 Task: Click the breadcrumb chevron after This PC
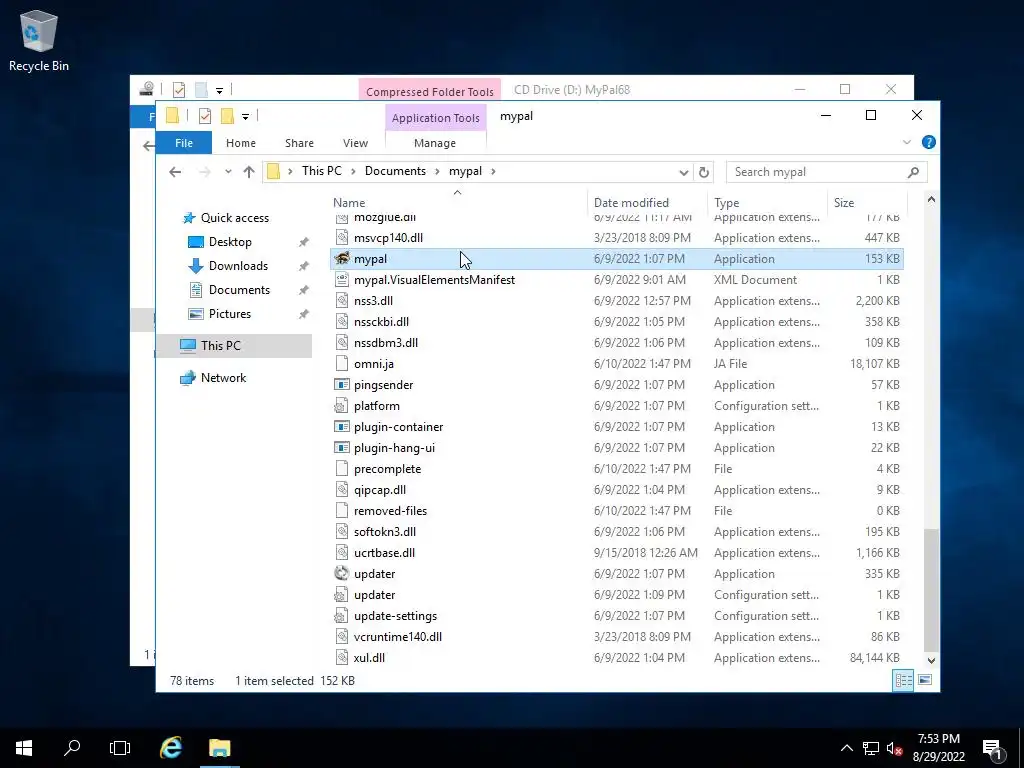point(353,171)
